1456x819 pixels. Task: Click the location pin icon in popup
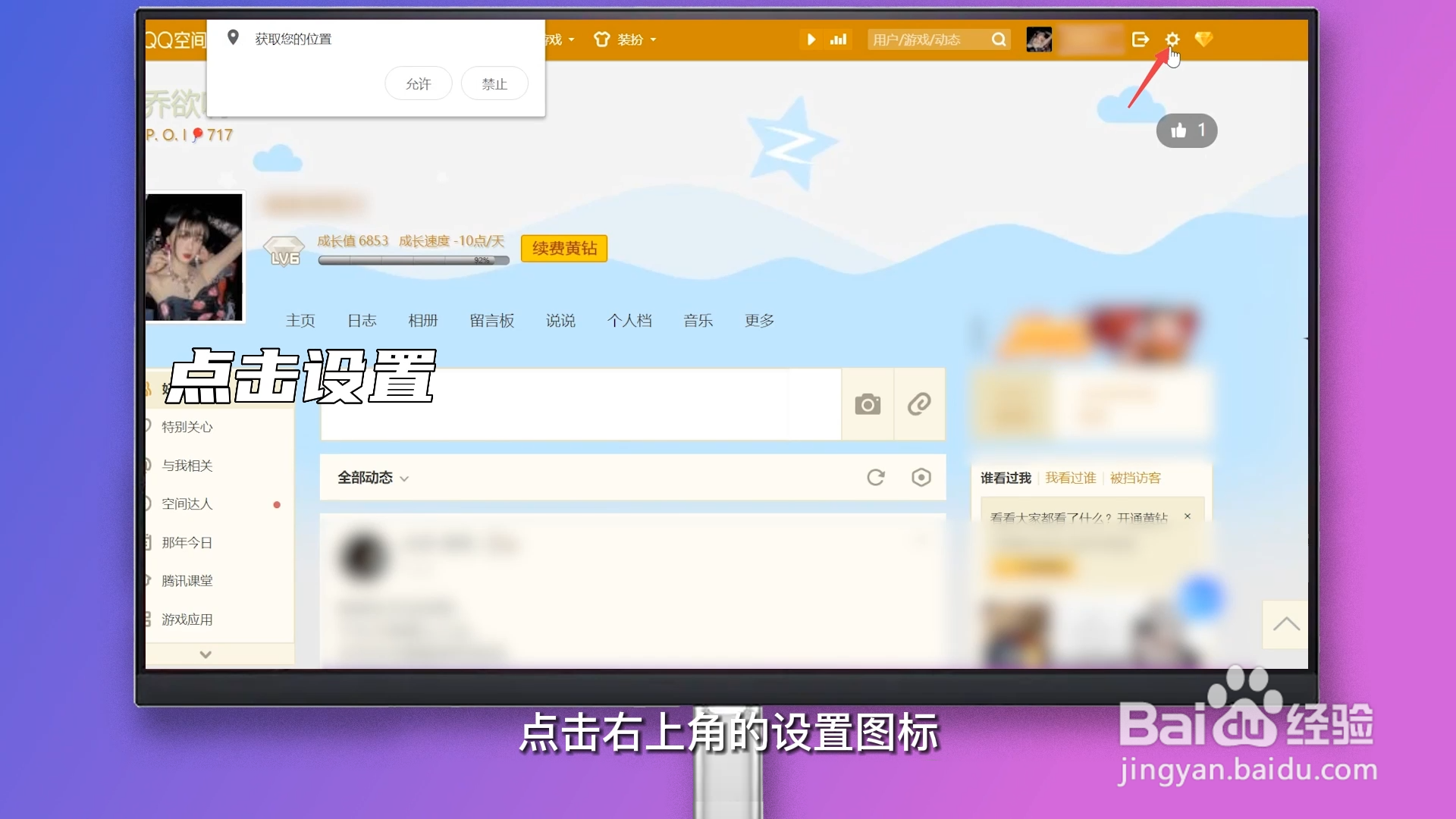pyautogui.click(x=234, y=38)
